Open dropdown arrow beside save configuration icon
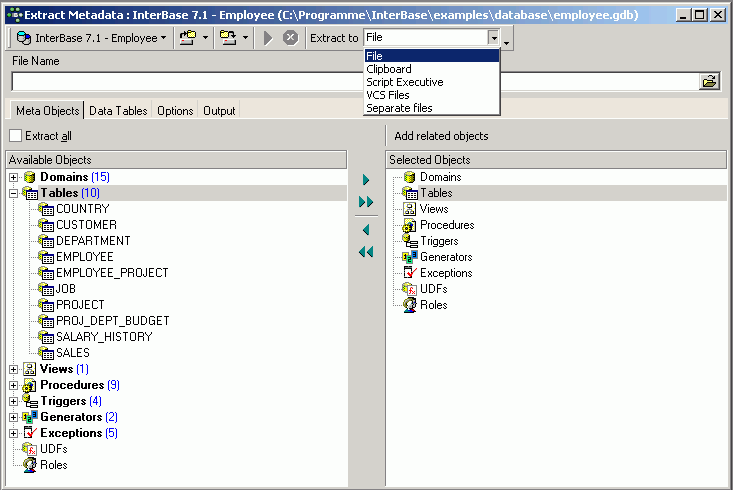Screen dimensions: 733x490 pyautogui.click(x=245, y=38)
